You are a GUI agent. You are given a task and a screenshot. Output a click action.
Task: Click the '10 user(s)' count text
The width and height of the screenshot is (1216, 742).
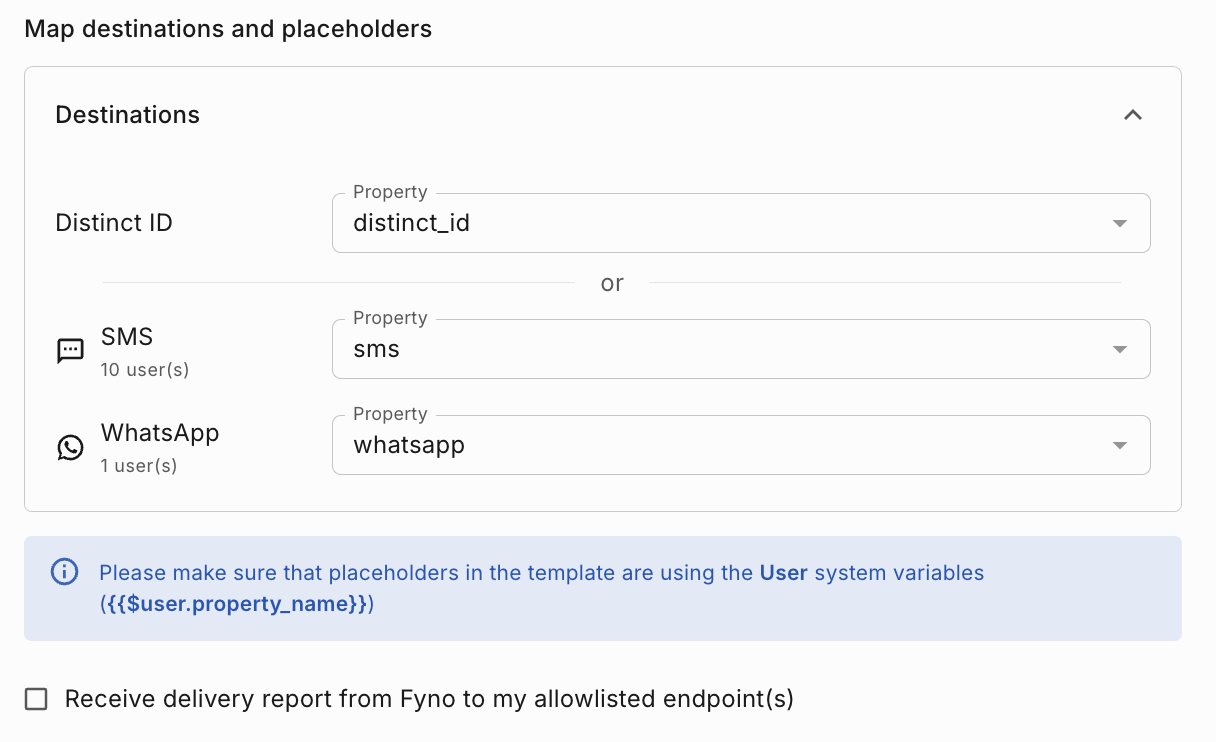click(x=145, y=370)
